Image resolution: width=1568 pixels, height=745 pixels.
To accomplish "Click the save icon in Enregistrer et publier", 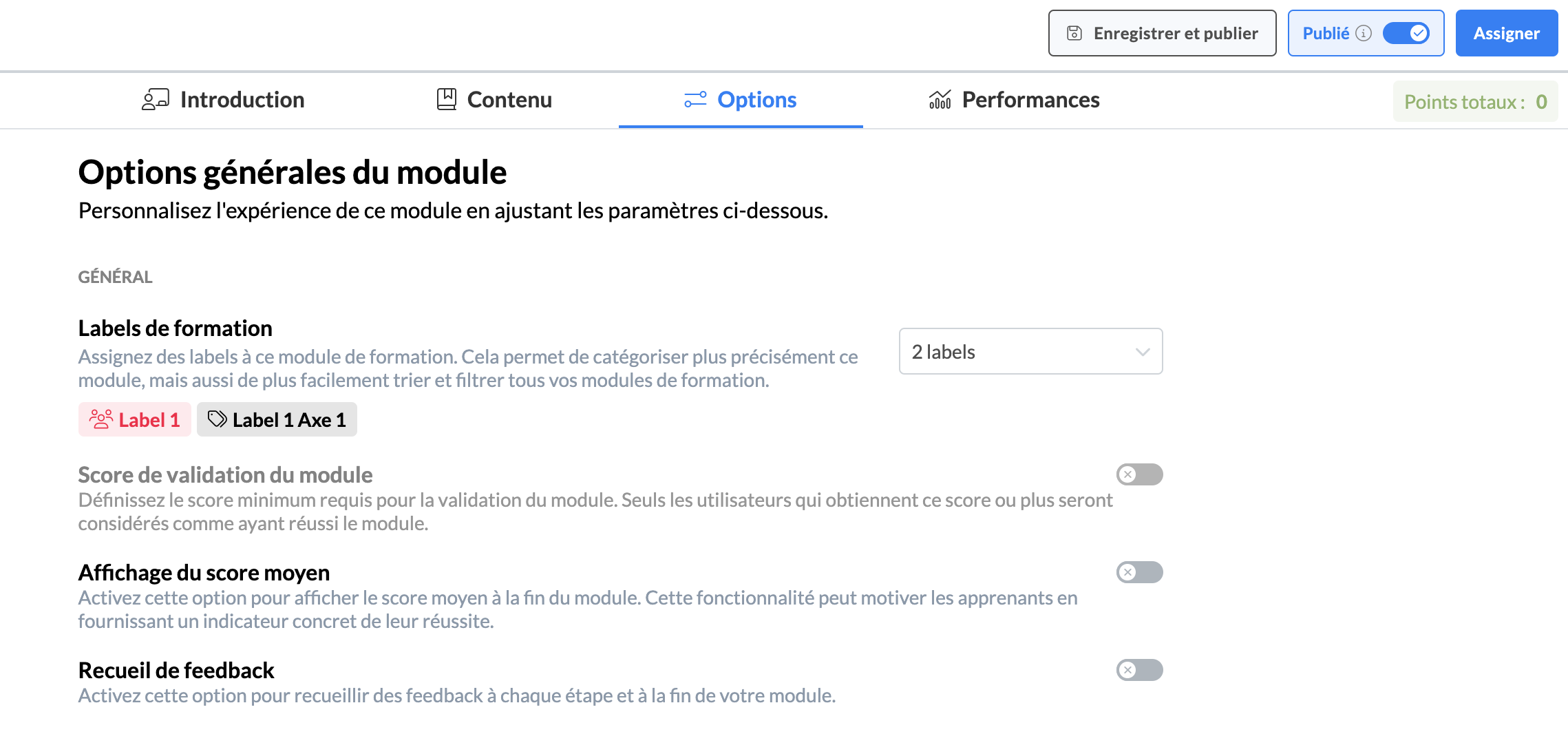I will pos(1074,33).
